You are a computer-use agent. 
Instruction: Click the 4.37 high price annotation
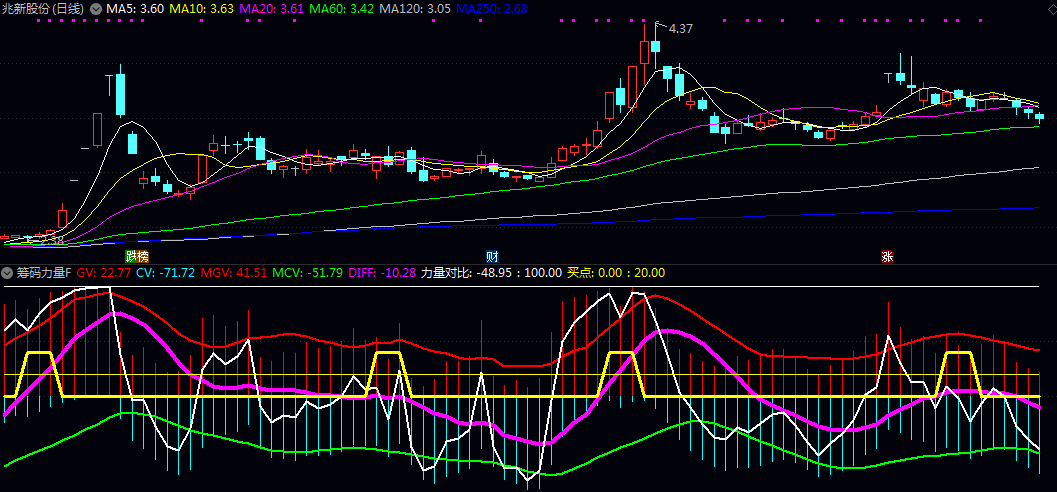point(680,29)
